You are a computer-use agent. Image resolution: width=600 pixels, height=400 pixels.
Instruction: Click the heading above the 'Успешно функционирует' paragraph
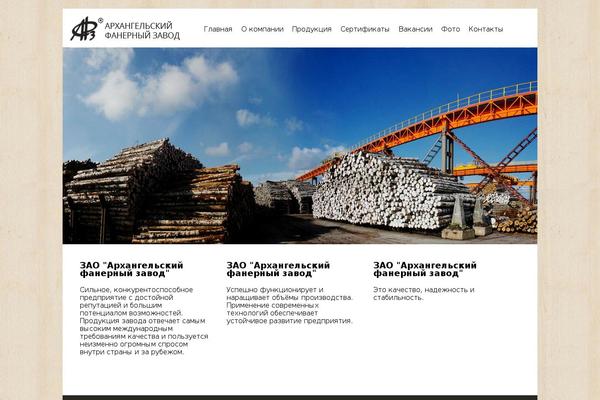coord(278,269)
